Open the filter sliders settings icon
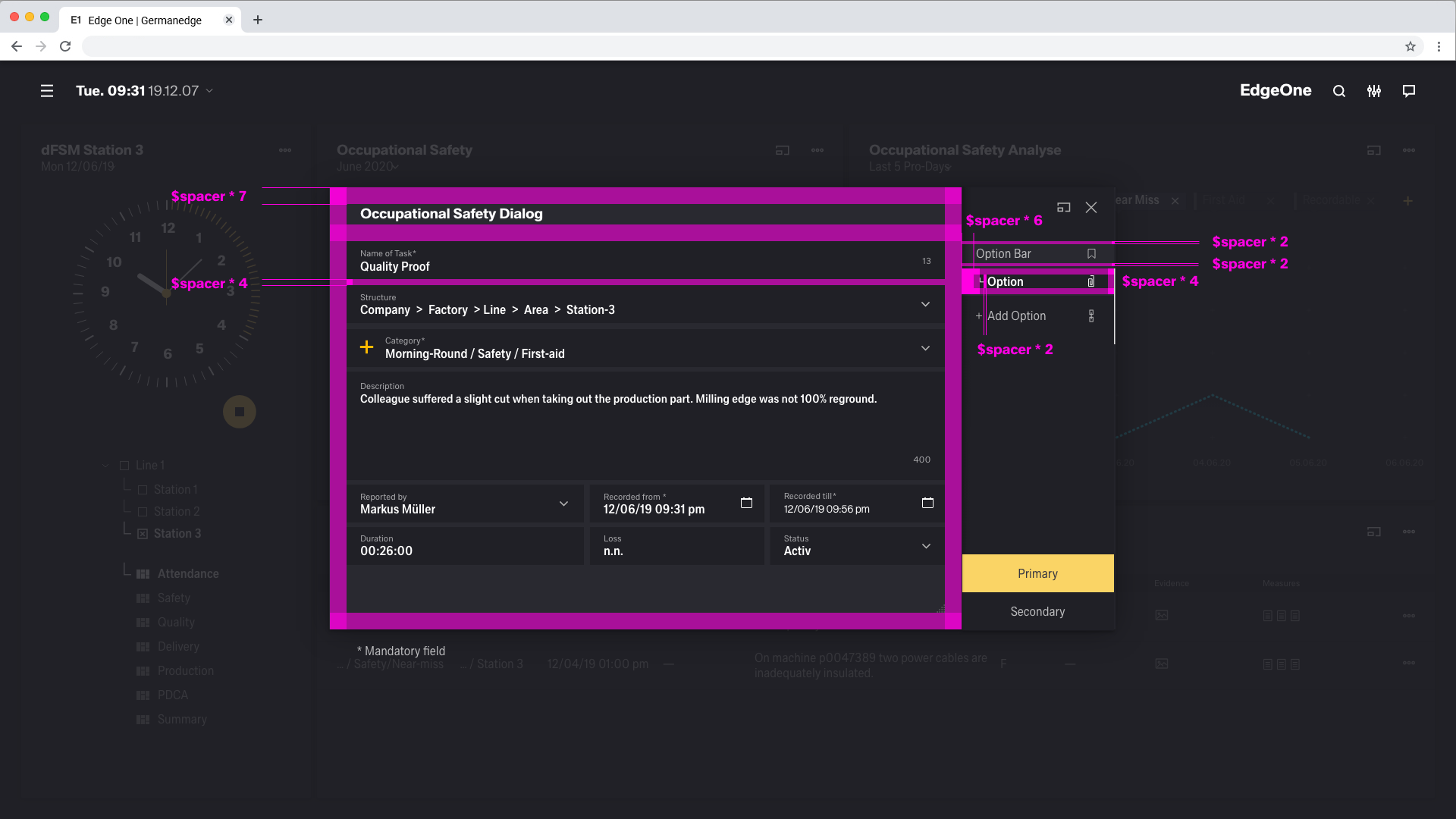 1374,91
